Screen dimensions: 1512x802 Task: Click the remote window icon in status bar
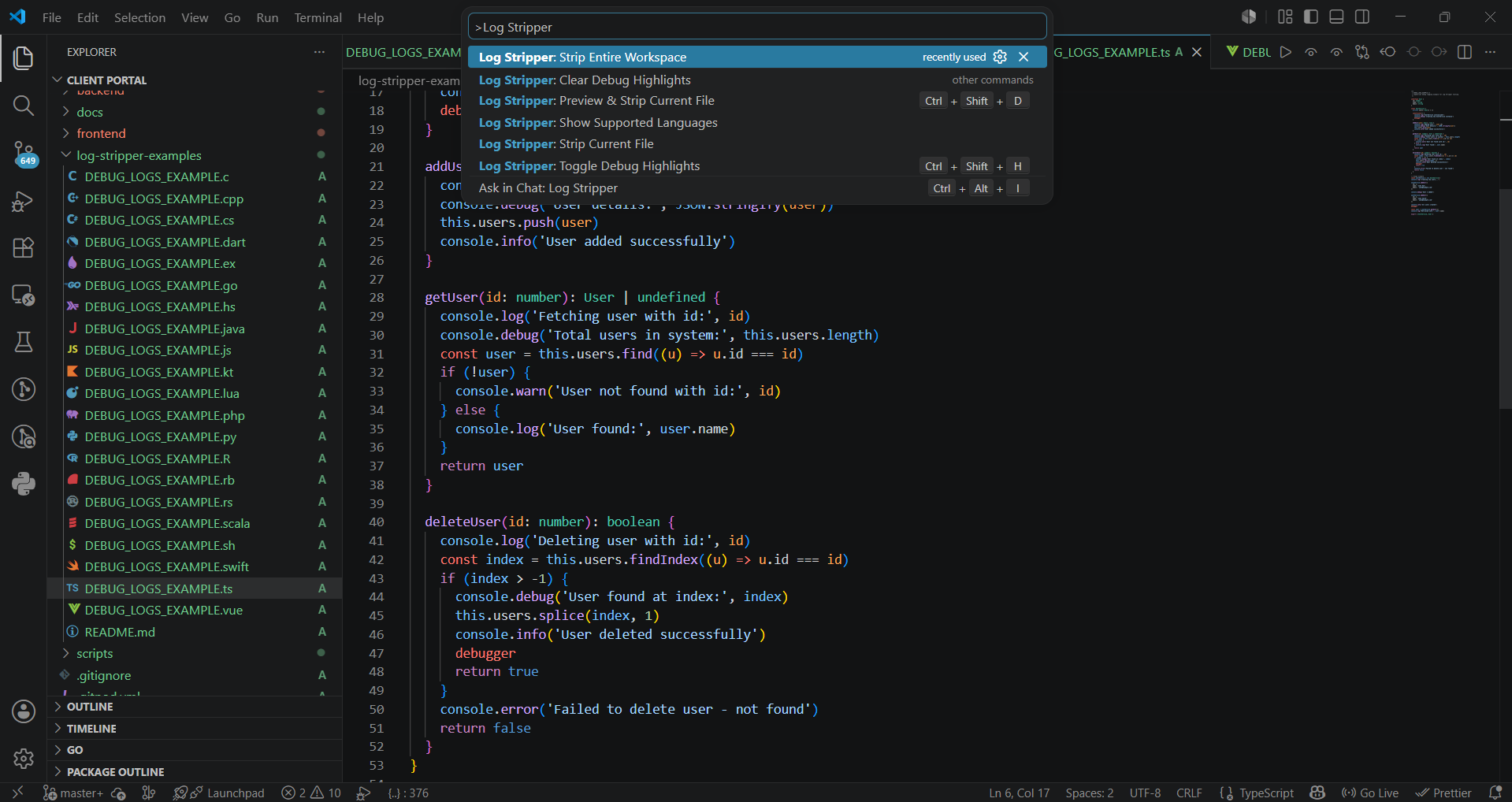(17, 793)
